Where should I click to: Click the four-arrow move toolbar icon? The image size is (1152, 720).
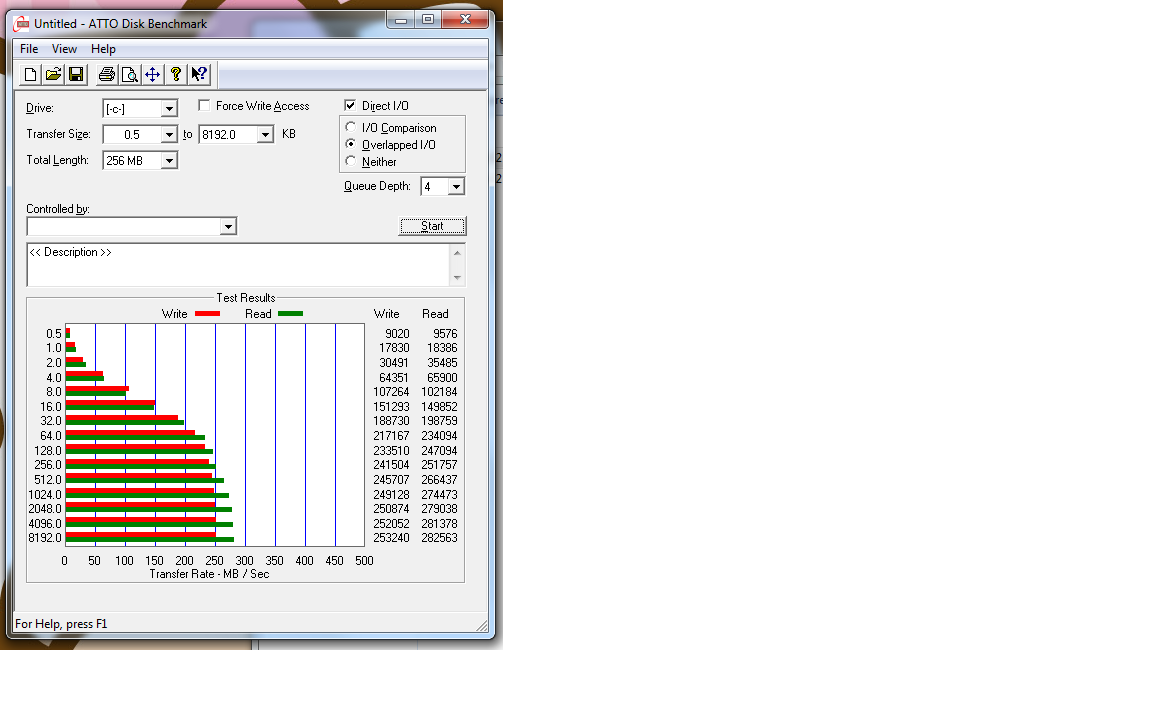coord(152,74)
